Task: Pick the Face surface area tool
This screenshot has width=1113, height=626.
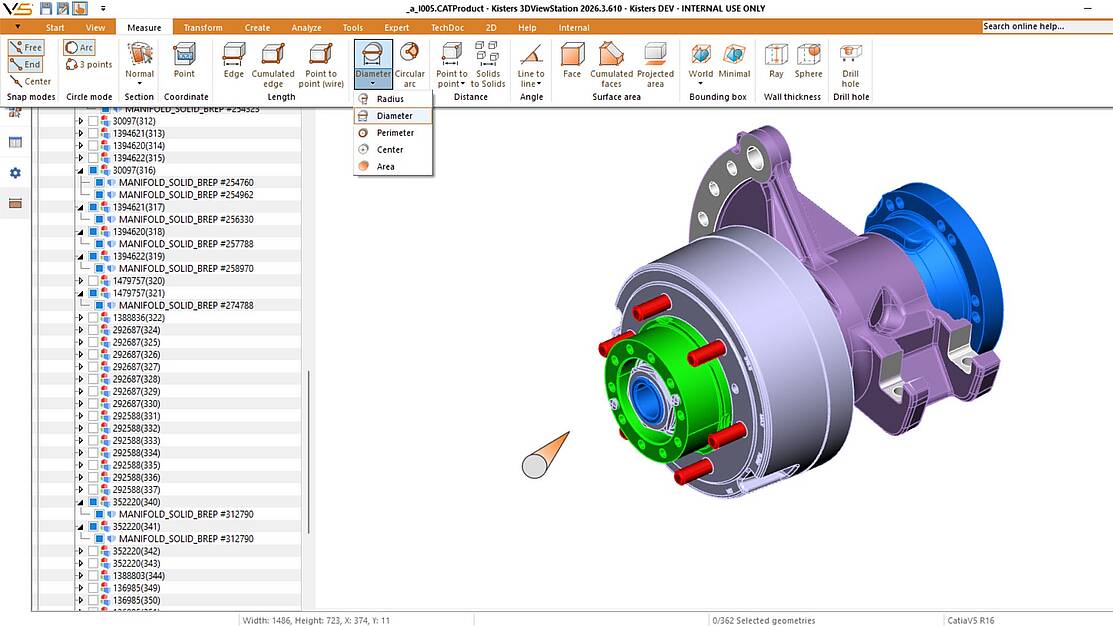Action: click(x=572, y=60)
